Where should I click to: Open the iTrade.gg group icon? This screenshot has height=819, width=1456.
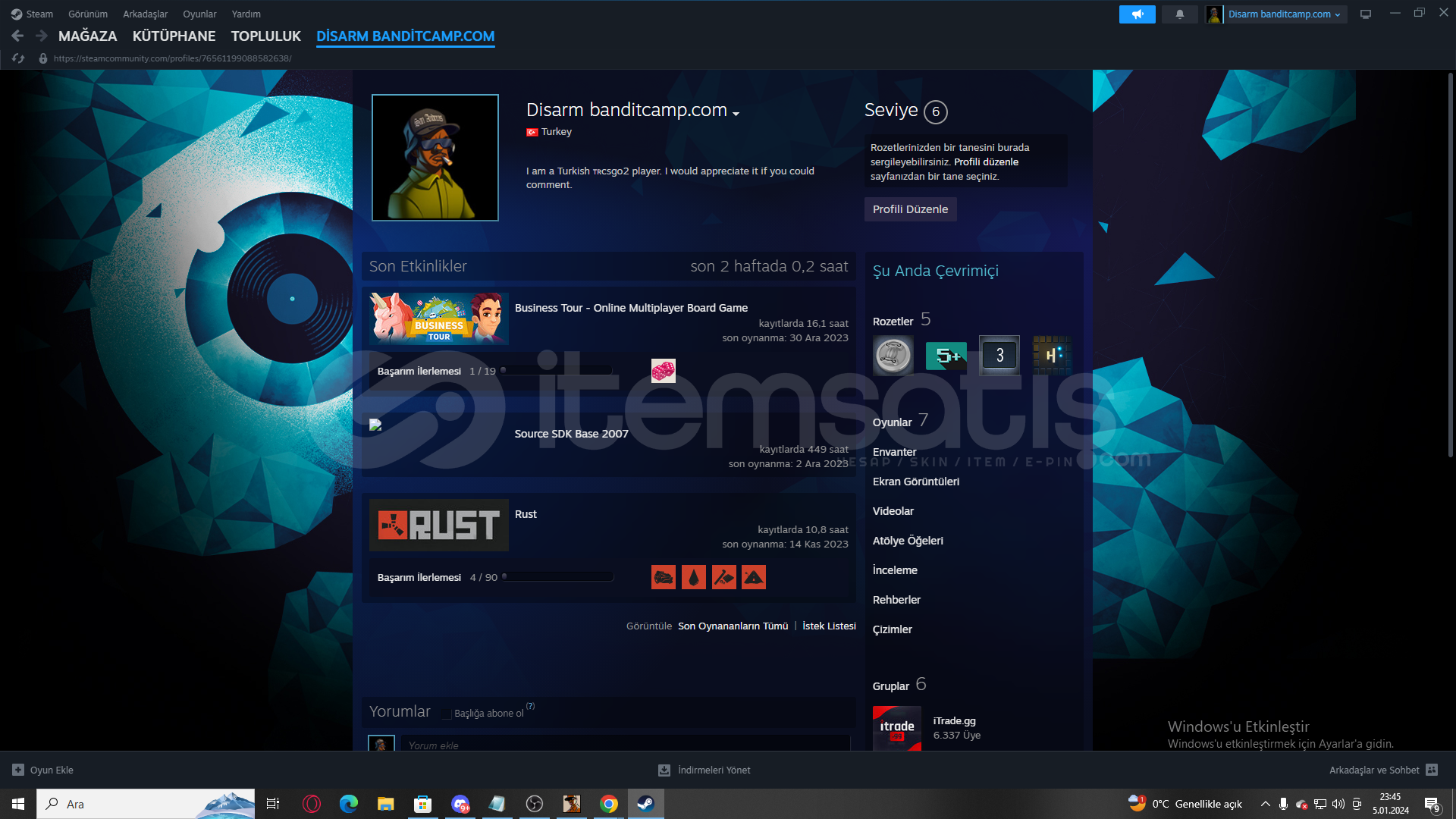(x=897, y=729)
